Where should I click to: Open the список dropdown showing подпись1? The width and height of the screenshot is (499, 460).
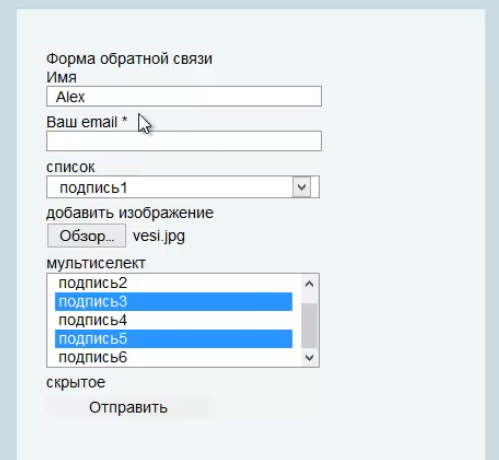point(183,187)
